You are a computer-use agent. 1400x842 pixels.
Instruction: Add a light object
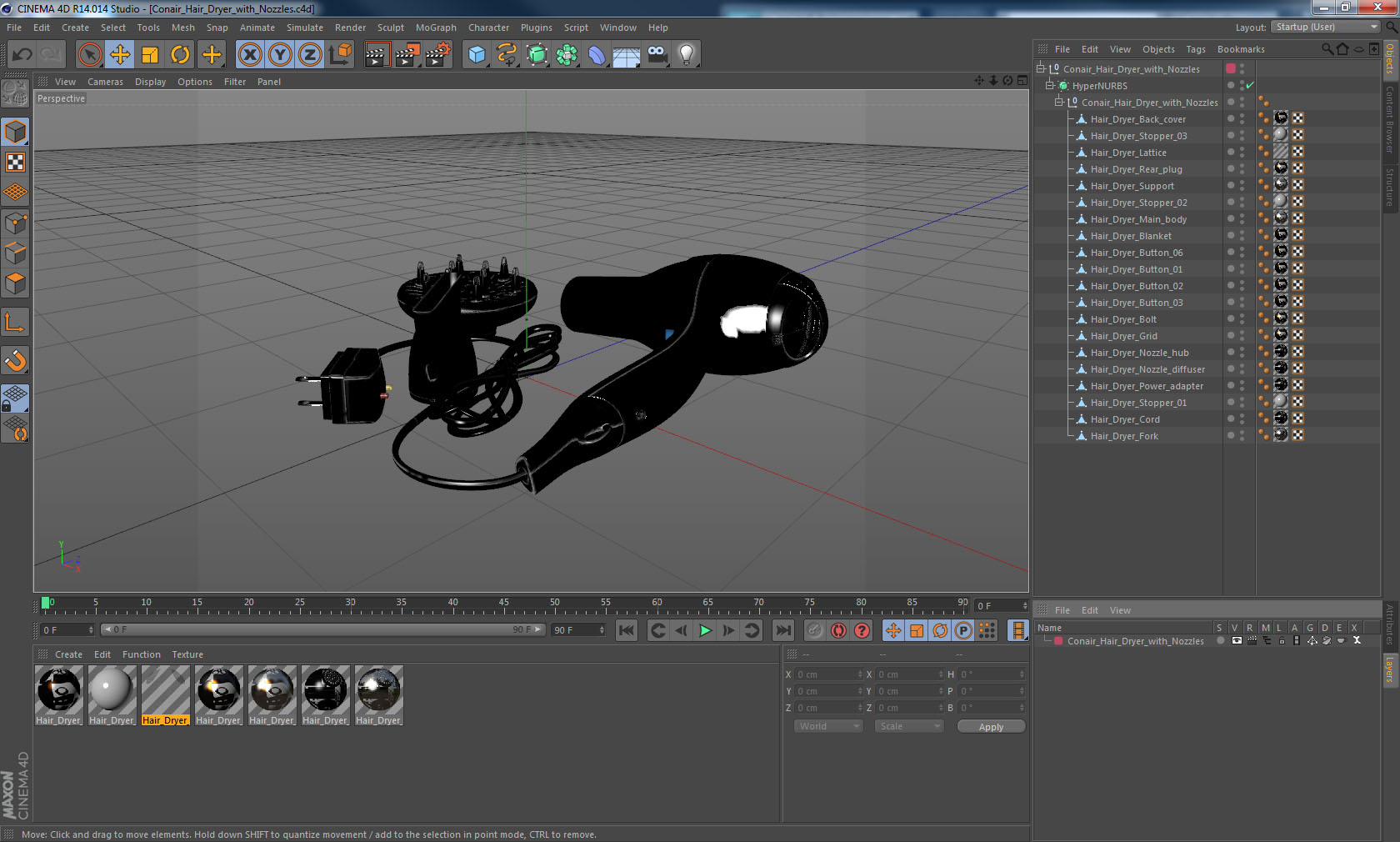tap(687, 55)
